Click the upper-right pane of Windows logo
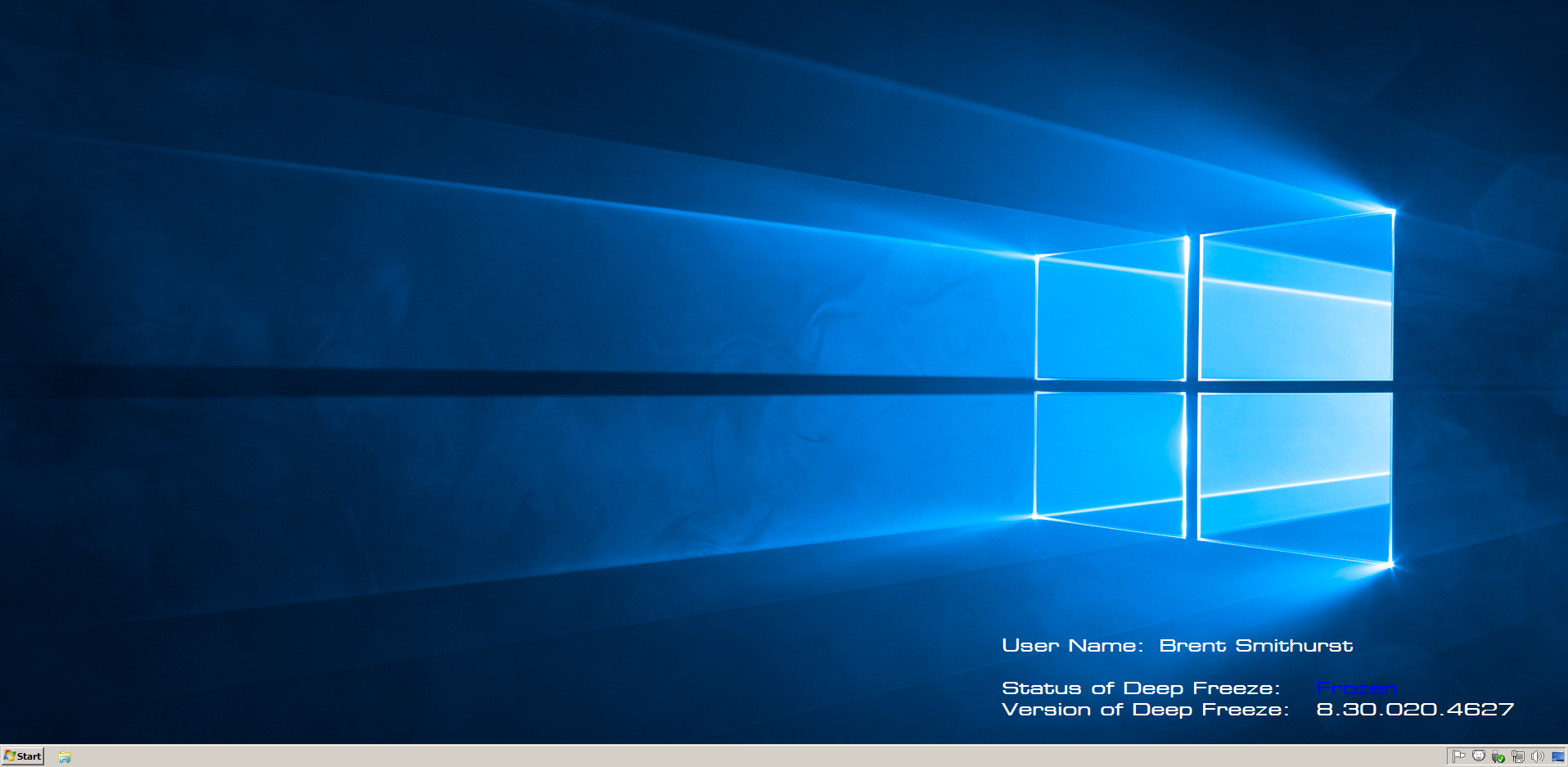 [1295, 303]
